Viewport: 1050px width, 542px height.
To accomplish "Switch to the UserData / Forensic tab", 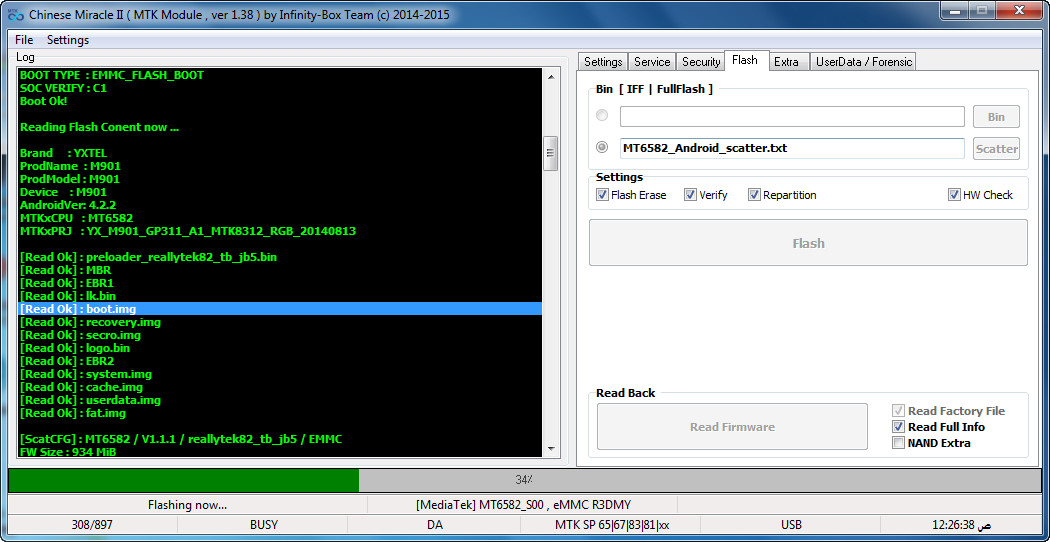I will (x=864, y=62).
